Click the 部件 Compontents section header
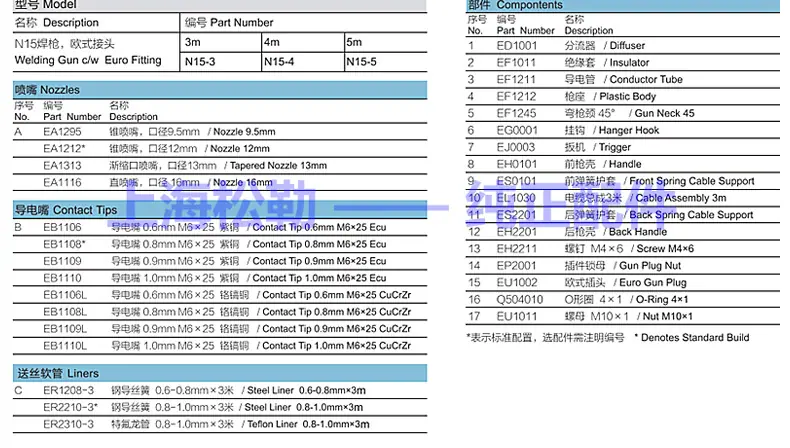 [515, 6]
